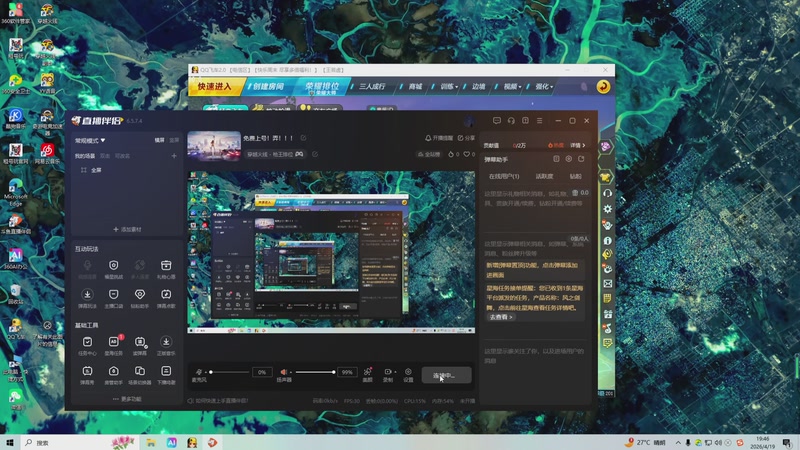Screen dimensions: 800x450
Task: Open 创建房间 tab in QQ飞车 window
Action: [x=268, y=87]
